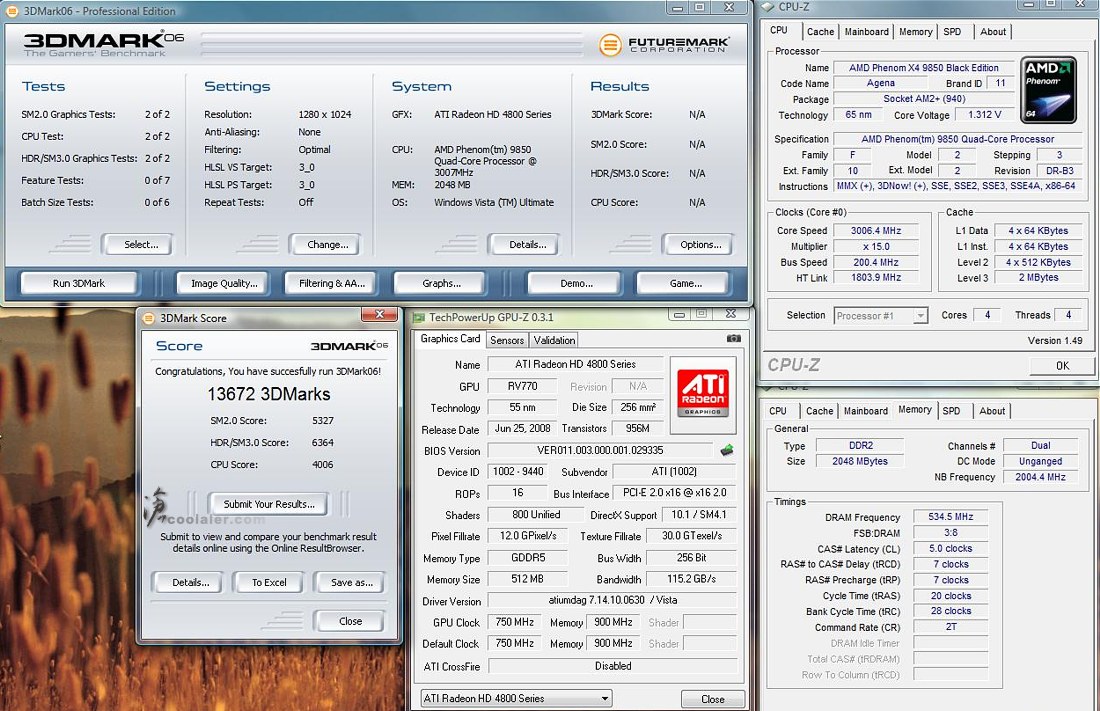
Task: Click the NB Frequency value 2004.4 MHz
Action: tap(1040, 477)
